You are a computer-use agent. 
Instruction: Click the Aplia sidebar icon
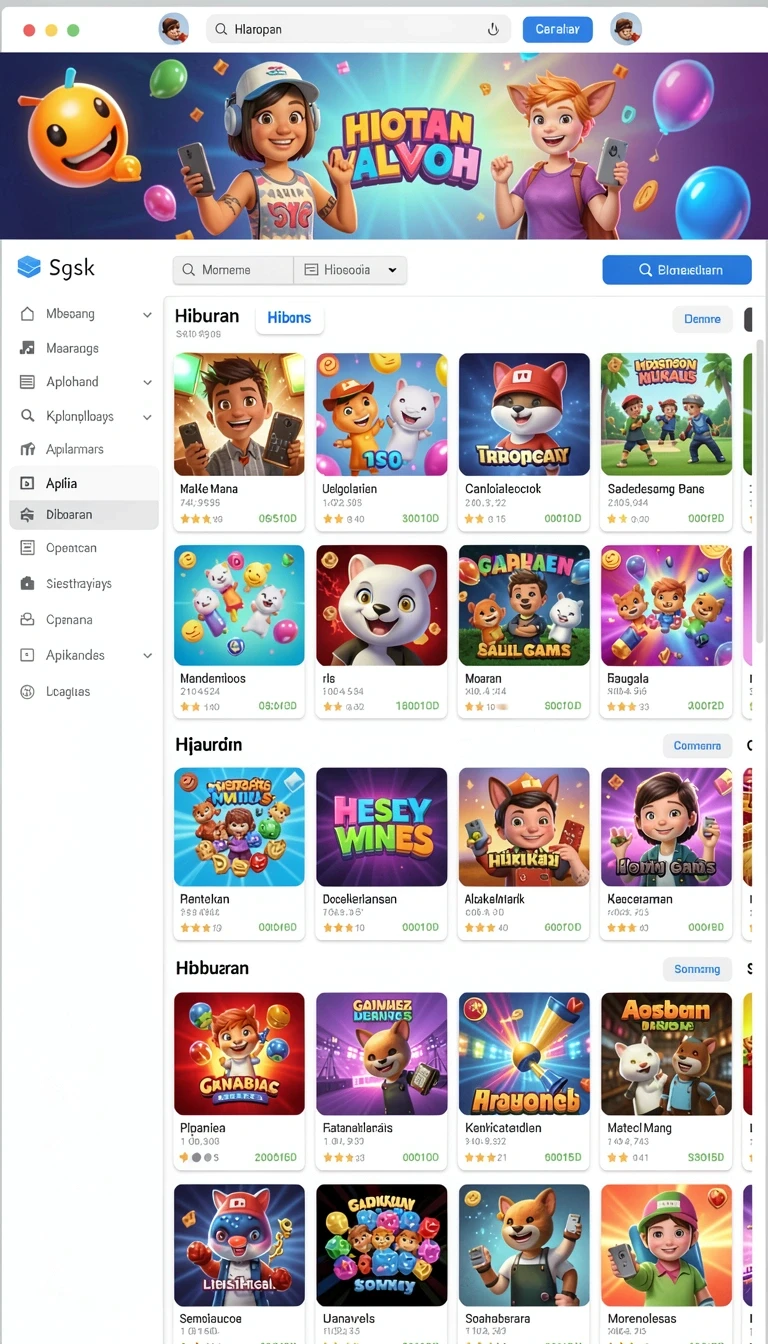tap(28, 483)
